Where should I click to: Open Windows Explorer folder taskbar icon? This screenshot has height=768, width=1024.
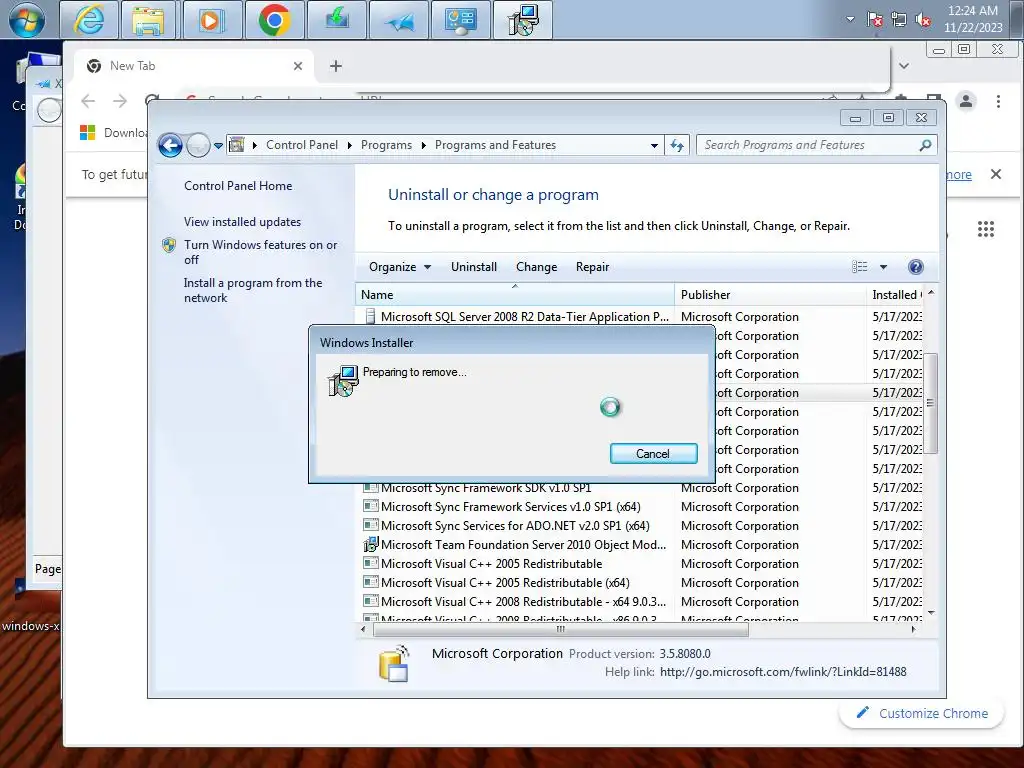tap(148, 20)
